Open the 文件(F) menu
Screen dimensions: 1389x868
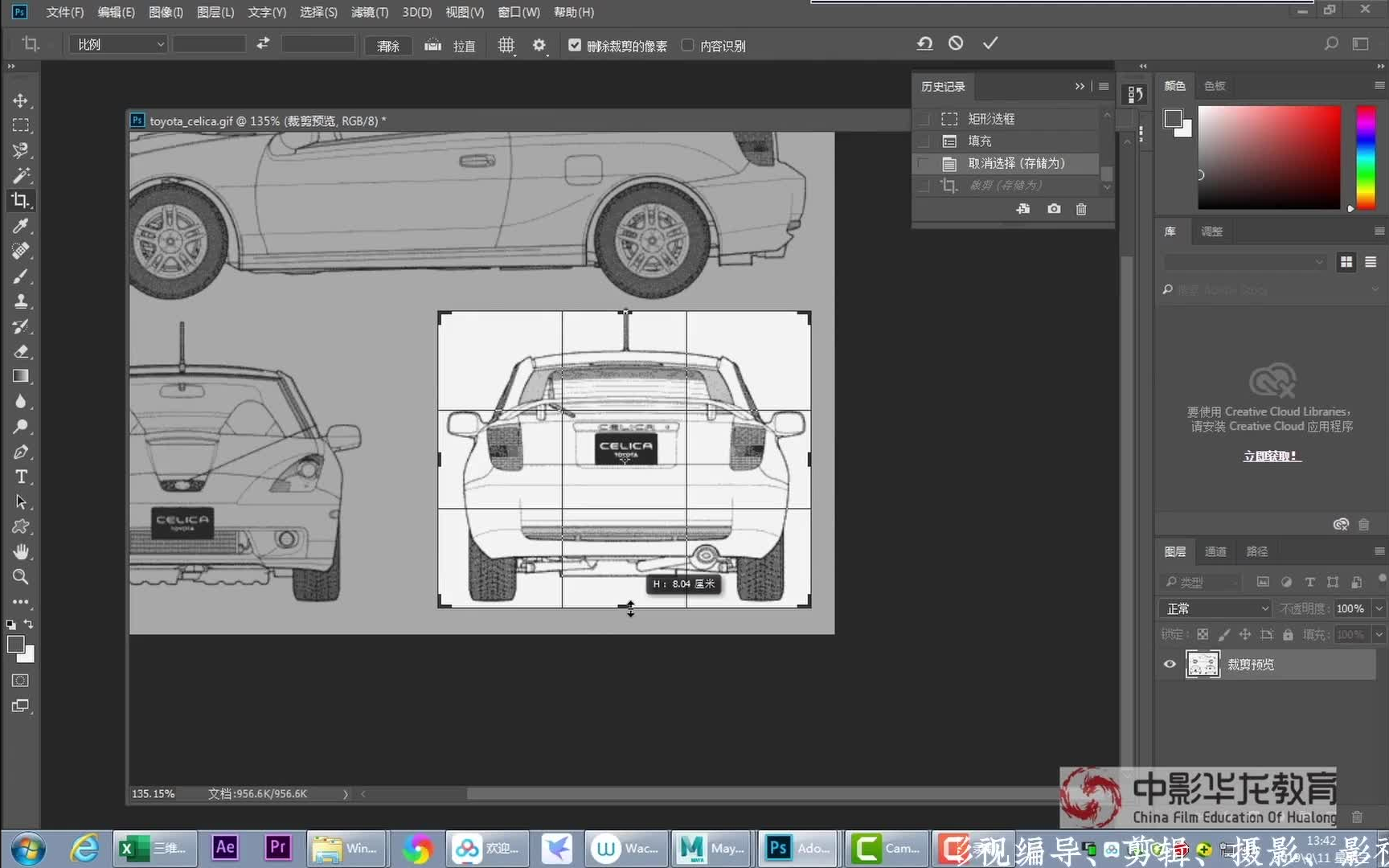(64, 12)
